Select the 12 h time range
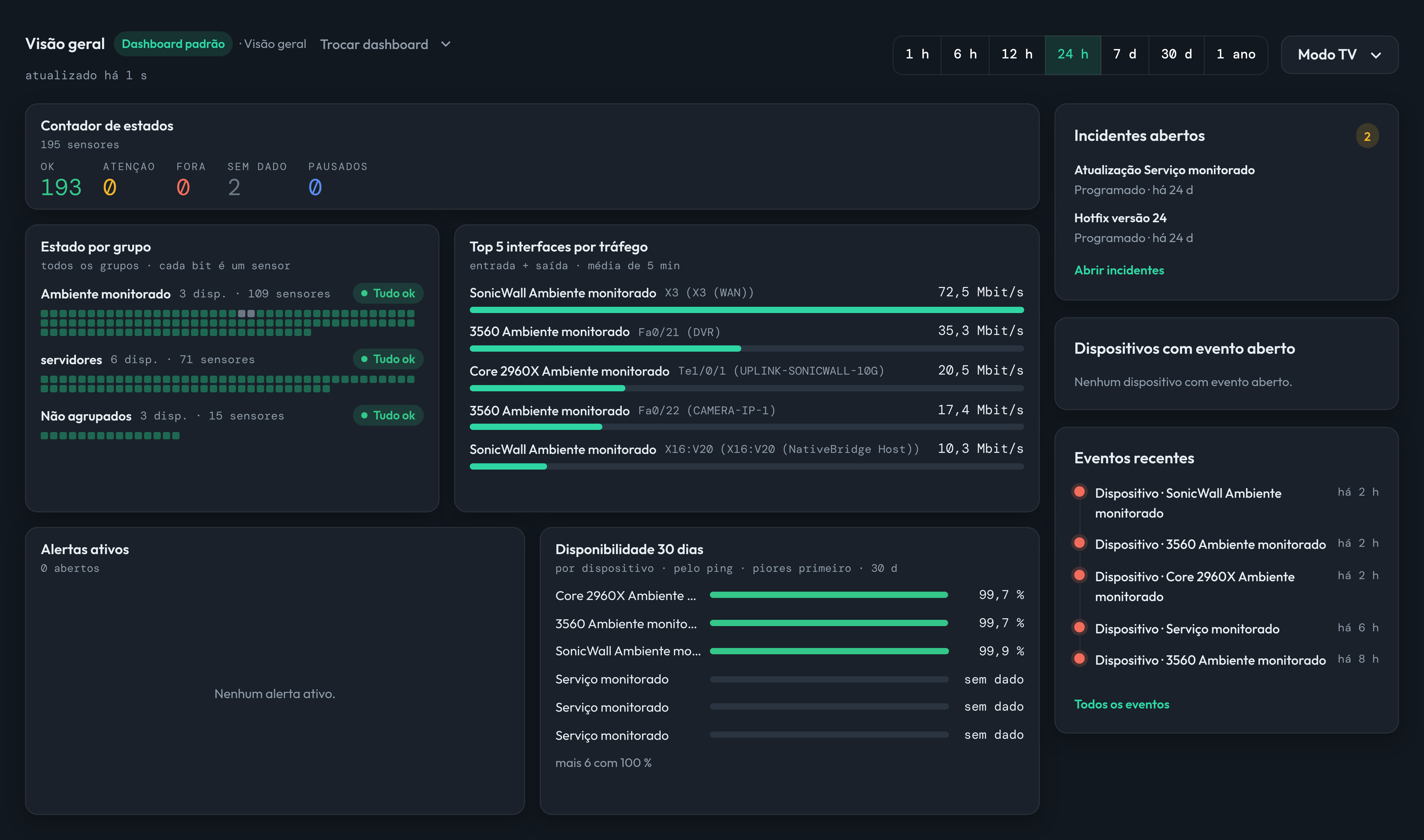 click(1017, 54)
